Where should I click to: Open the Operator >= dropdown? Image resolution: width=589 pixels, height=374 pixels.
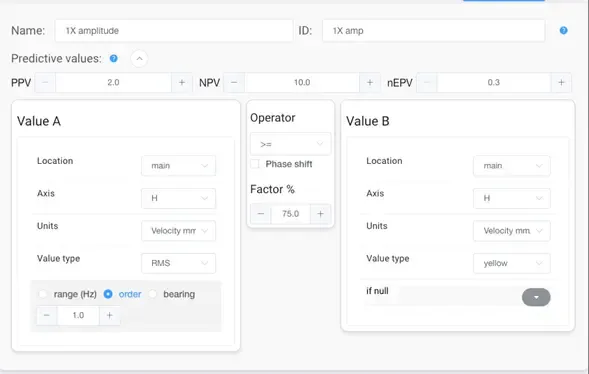pyautogui.click(x=291, y=144)
